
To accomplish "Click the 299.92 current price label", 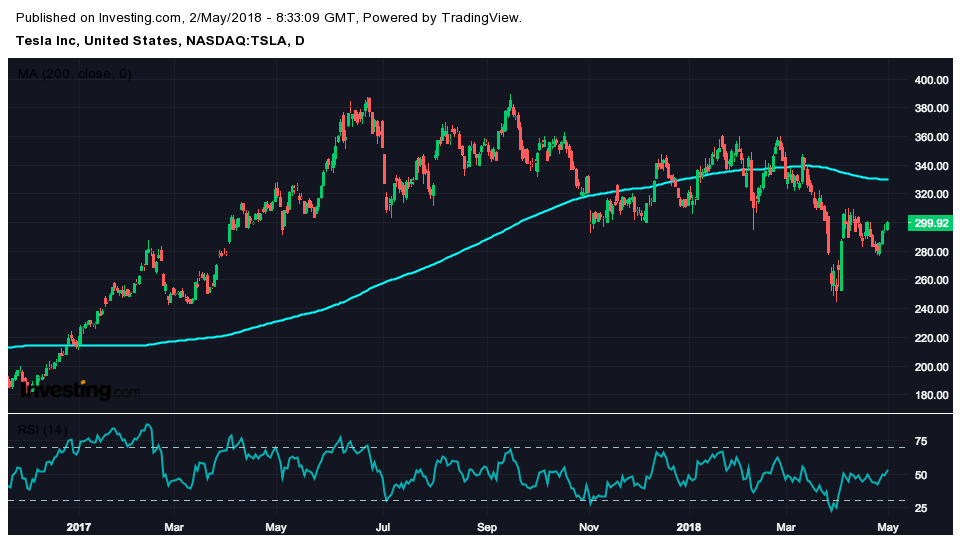I will 931,223.
